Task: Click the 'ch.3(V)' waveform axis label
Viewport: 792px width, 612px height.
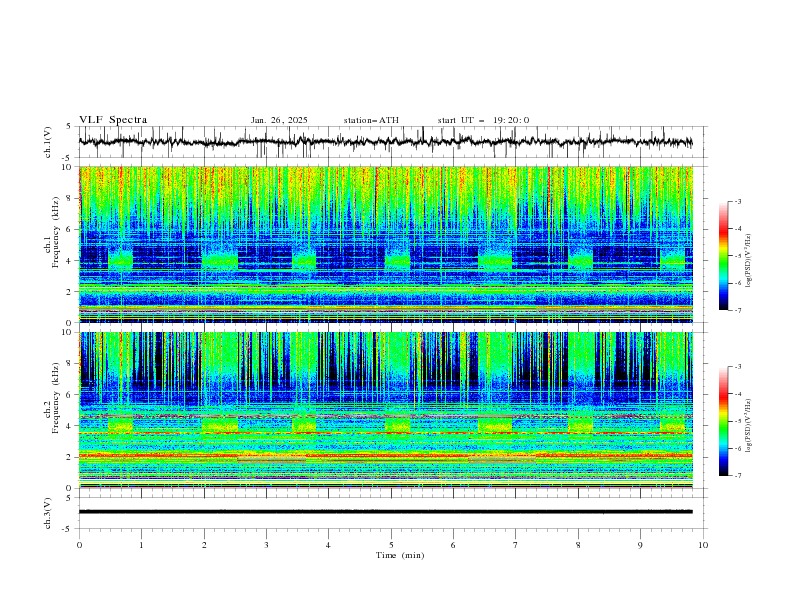Action: pos(48,513)
